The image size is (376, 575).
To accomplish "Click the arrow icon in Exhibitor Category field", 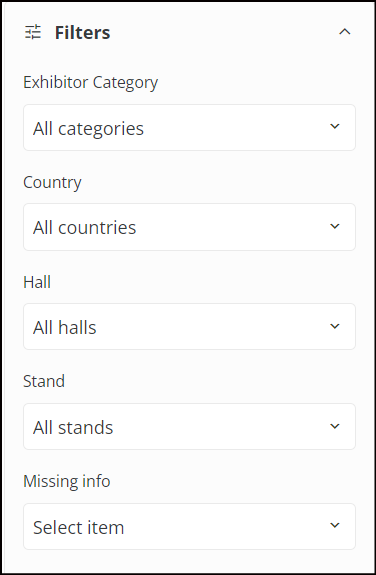I will pos(335,127).
